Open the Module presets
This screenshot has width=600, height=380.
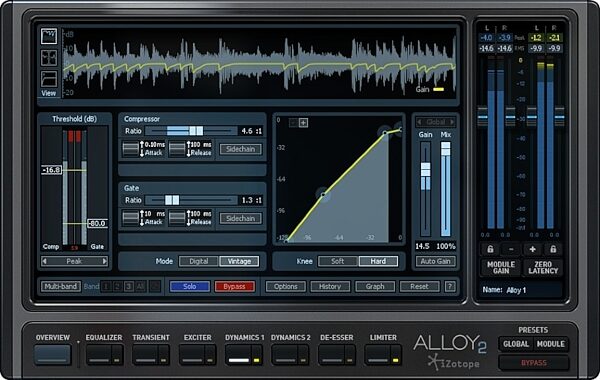point(551,344)
